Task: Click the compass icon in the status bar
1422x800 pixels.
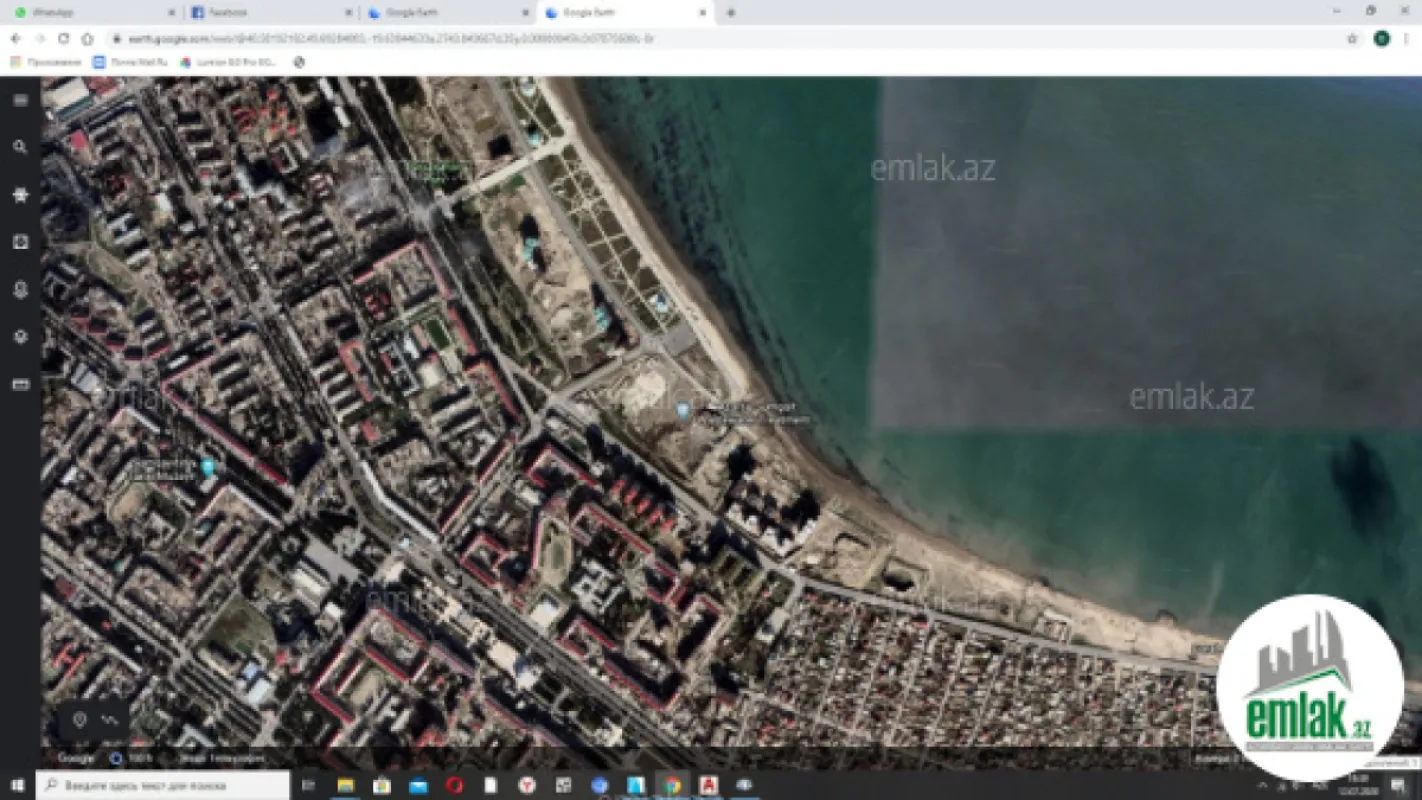Action: 116,758
